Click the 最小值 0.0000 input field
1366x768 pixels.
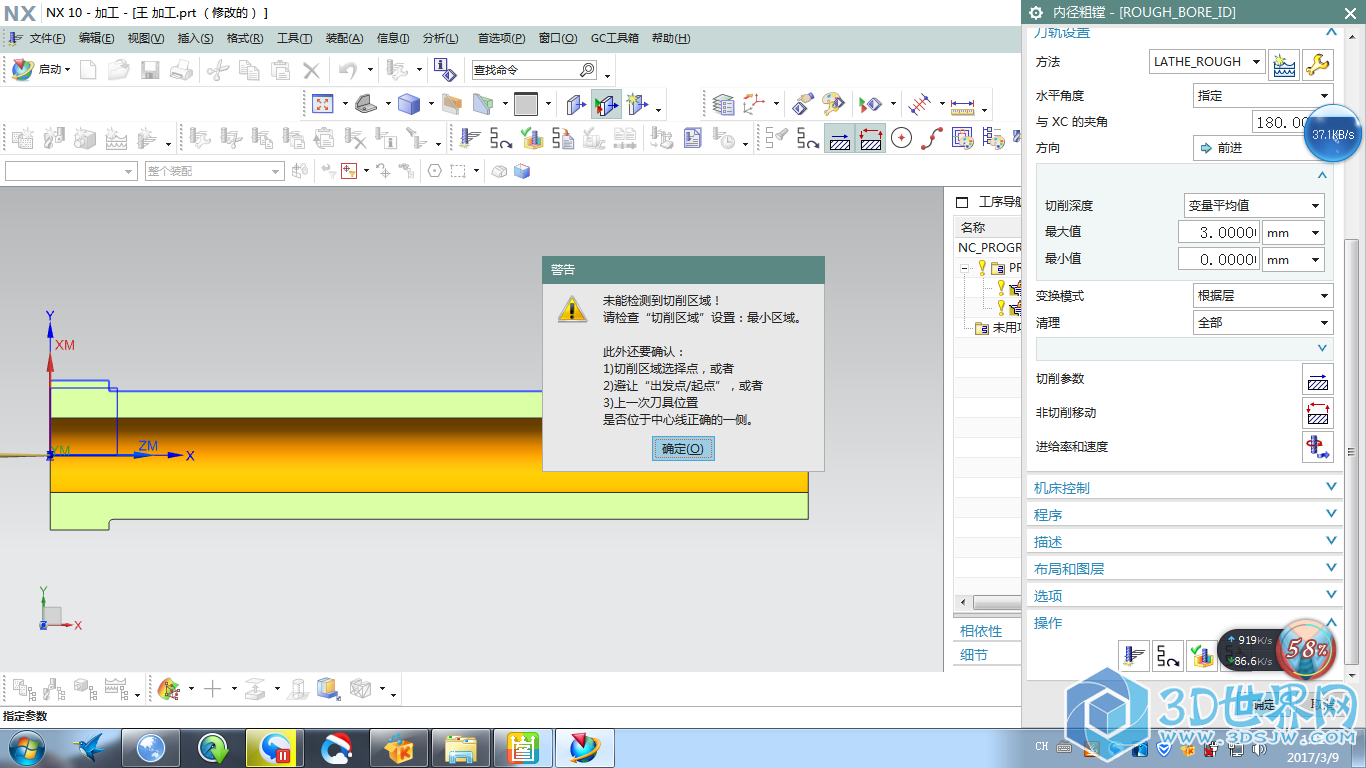1218,260
